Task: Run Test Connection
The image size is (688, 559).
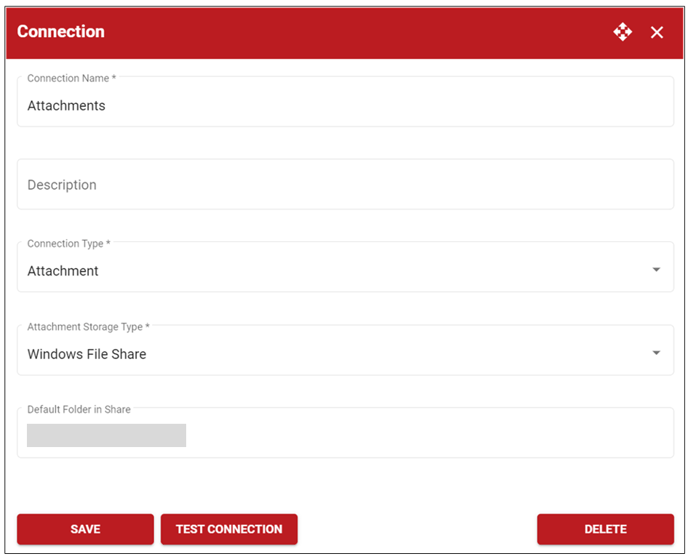Action: [x=229, y=529]
